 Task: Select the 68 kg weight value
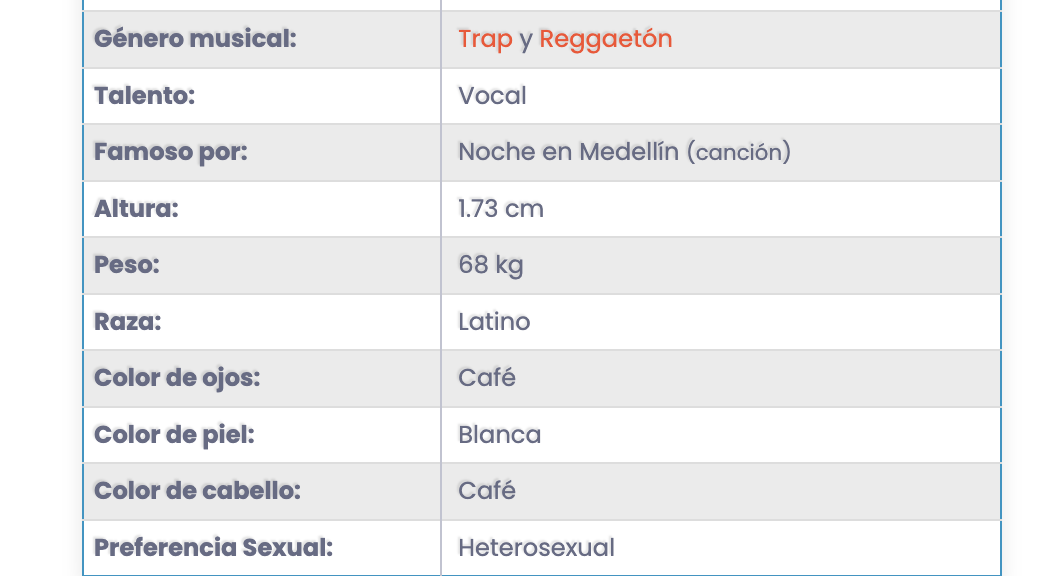pyautogui.click(x=490, y=266)
